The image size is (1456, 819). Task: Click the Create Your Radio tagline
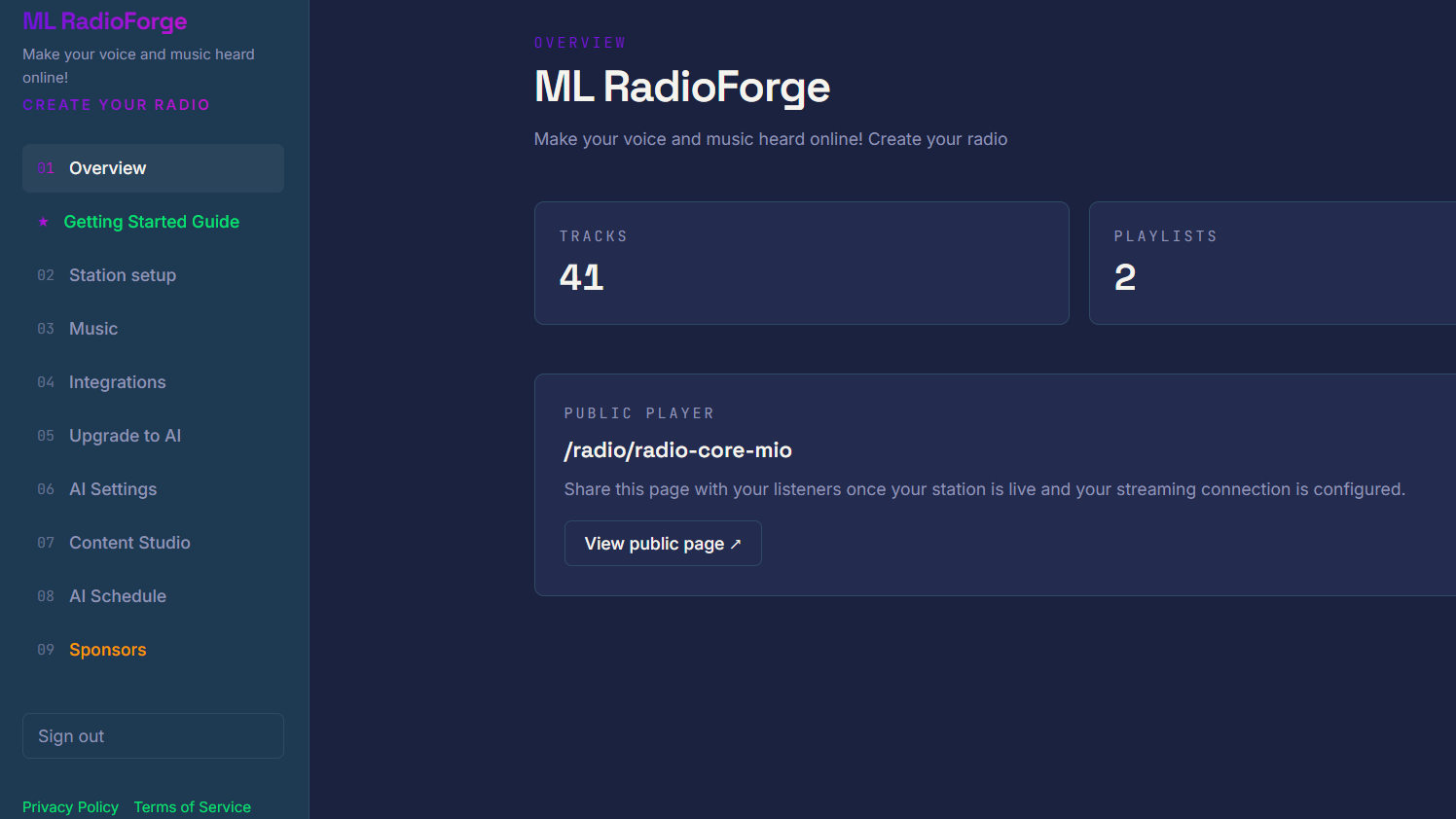(x=116, y=105)
